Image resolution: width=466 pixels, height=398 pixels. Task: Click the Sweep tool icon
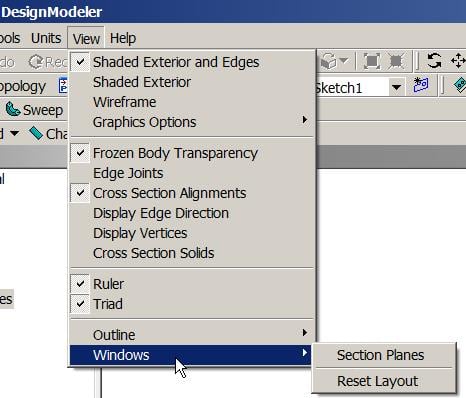point(13,110)
